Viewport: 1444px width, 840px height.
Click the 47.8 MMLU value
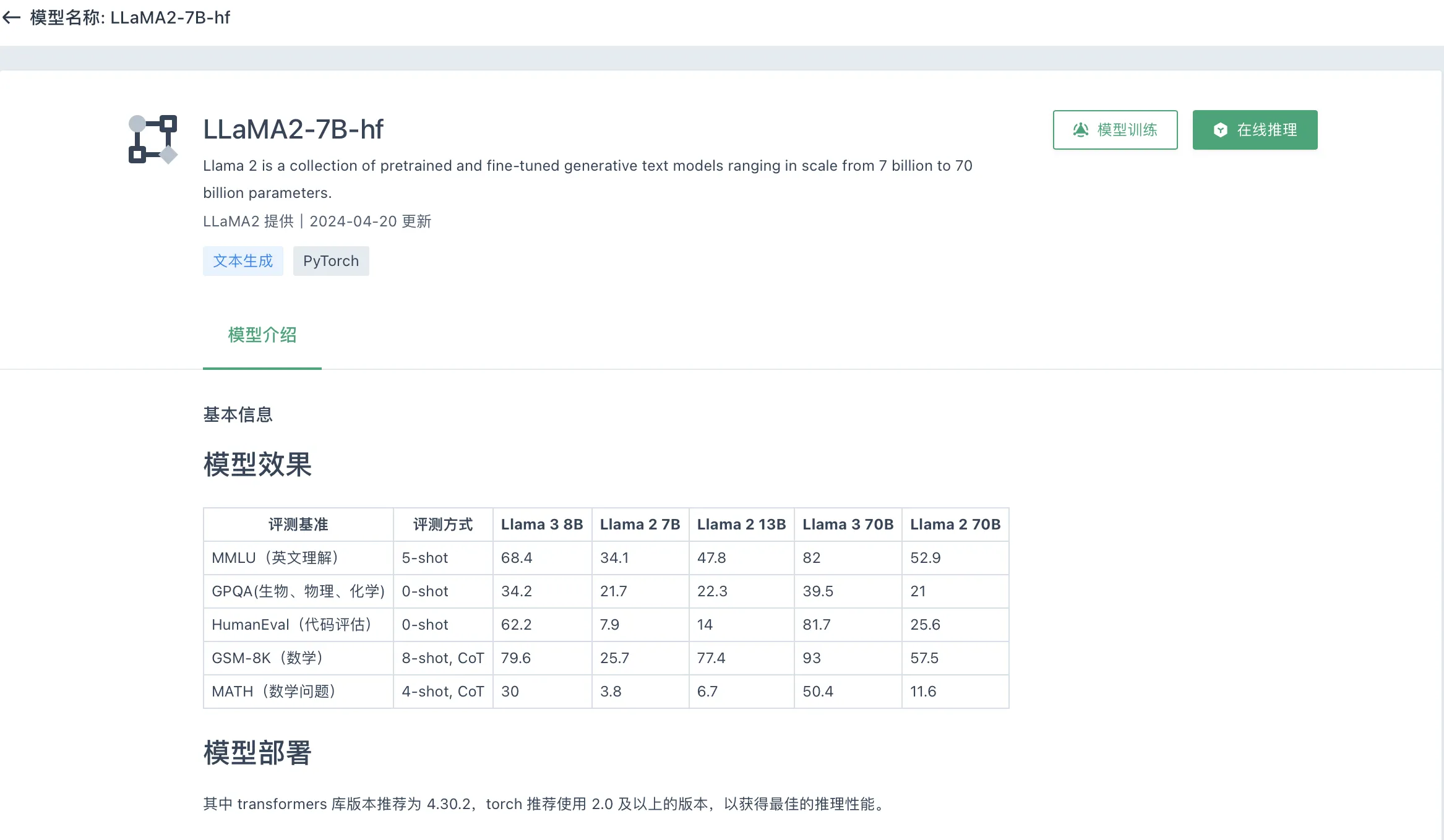tap(711, 558)
